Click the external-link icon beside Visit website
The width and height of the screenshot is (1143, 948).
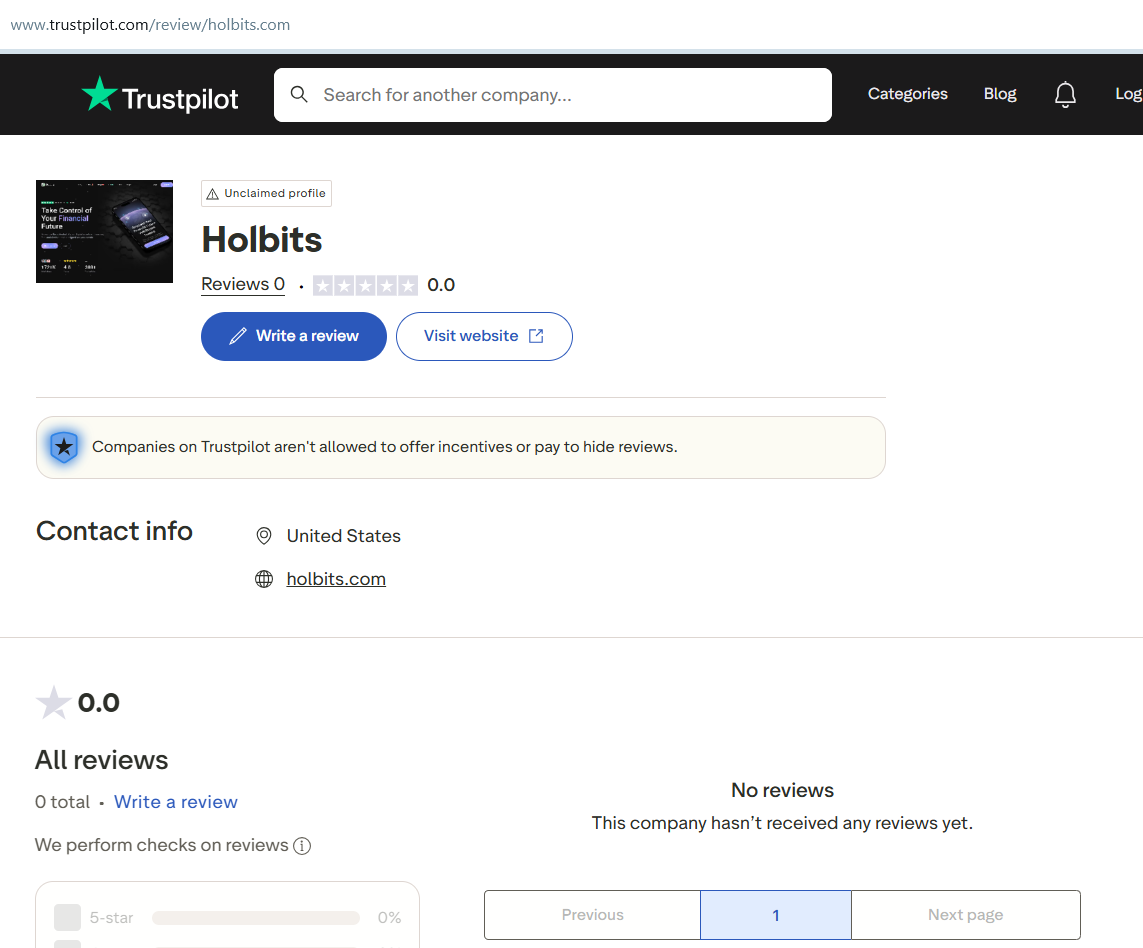coord(536,336)
